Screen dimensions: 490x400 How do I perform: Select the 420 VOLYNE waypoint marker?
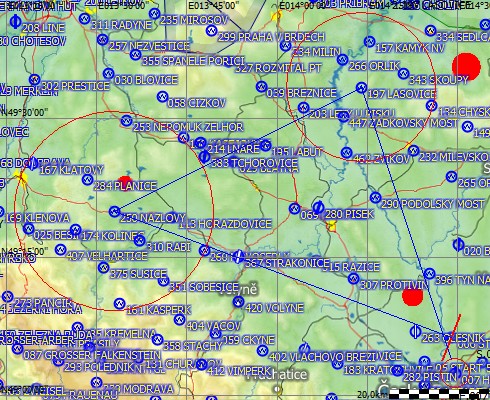pyautogui.click(x=238, y=302)
